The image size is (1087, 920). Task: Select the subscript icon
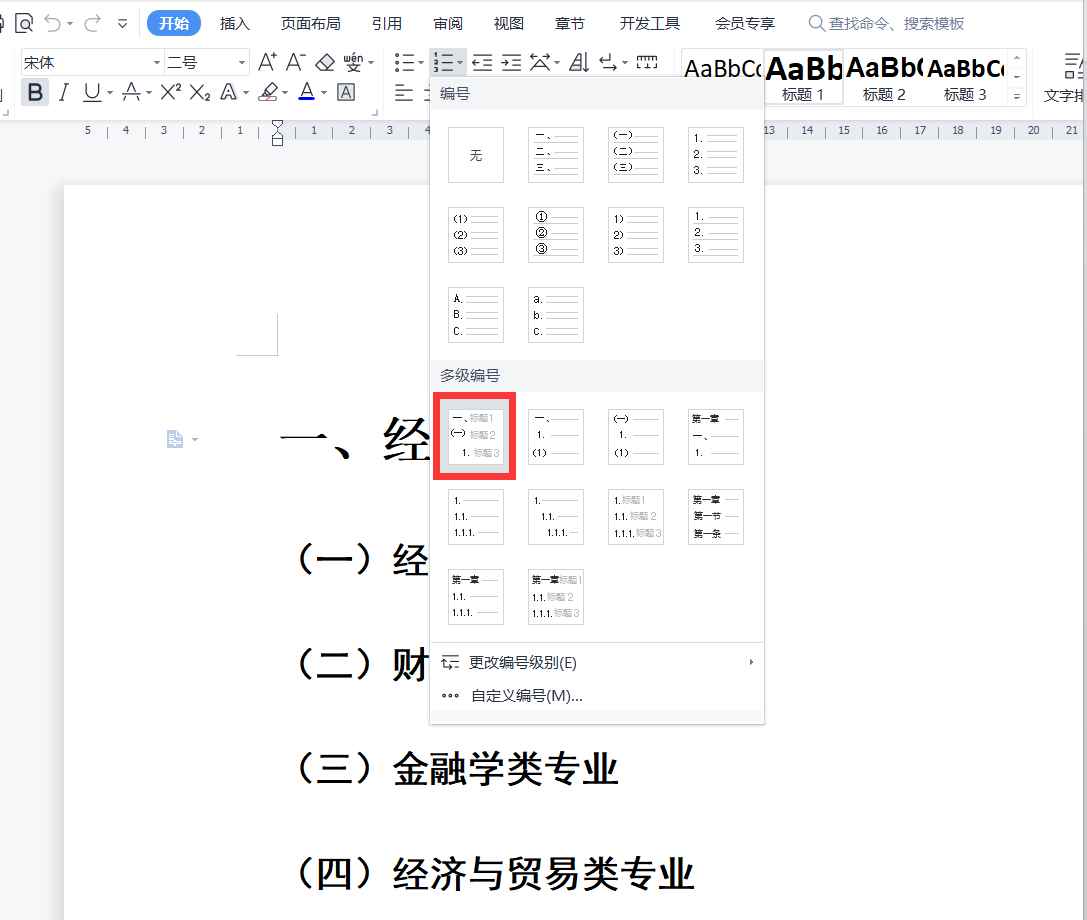tap(200, 92)
